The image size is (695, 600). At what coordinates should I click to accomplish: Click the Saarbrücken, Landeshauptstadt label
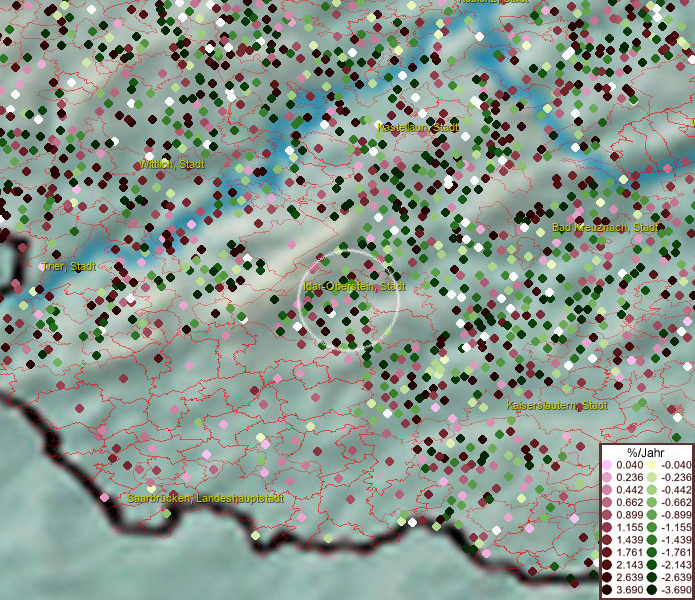tap(206, 498)
